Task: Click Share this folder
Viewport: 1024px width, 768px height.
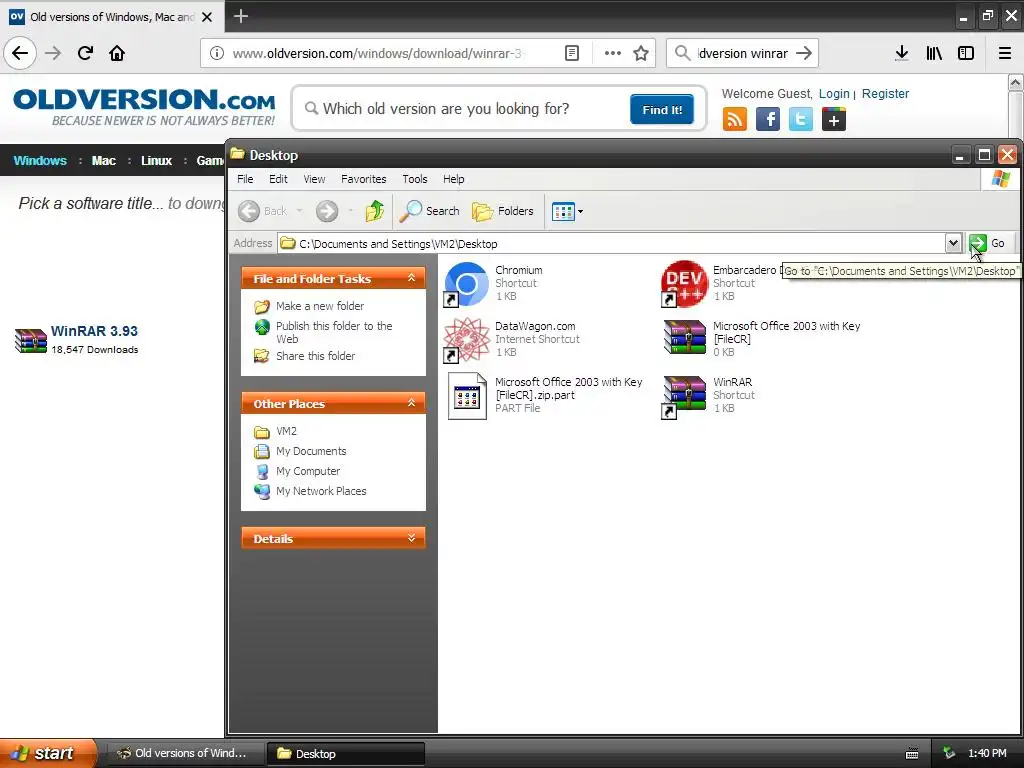Action: pos(315,356)
